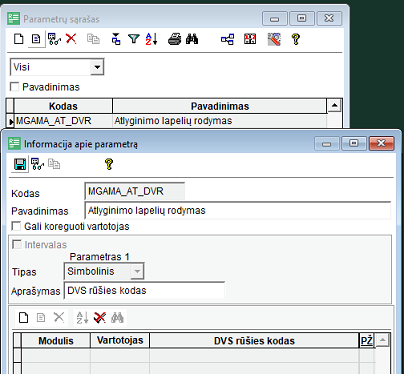
Task: Click the copy icon in Parametrų sąrašas toolbar
Action: [93, 39]
